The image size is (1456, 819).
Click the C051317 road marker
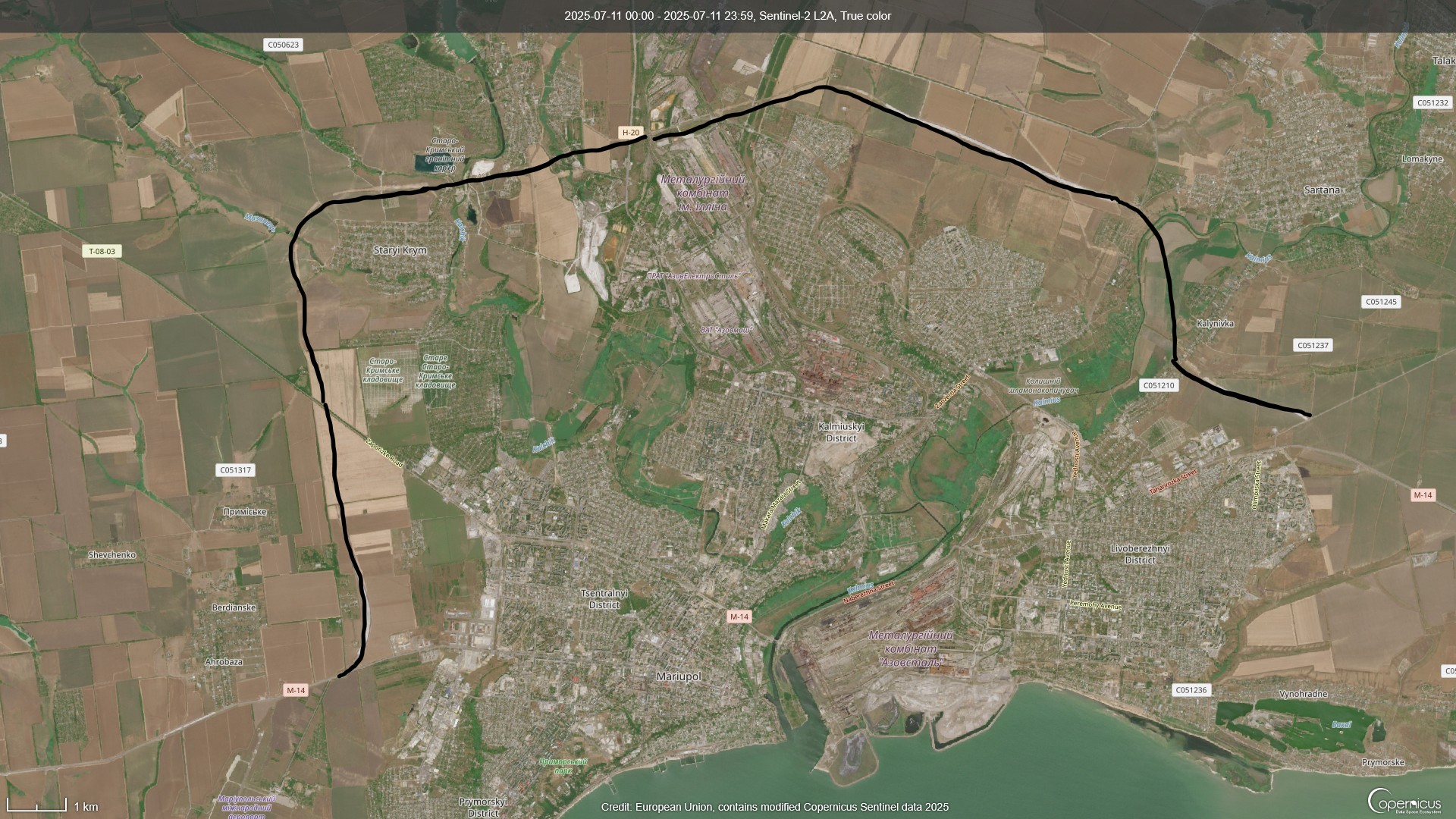(x=235, y=470)
